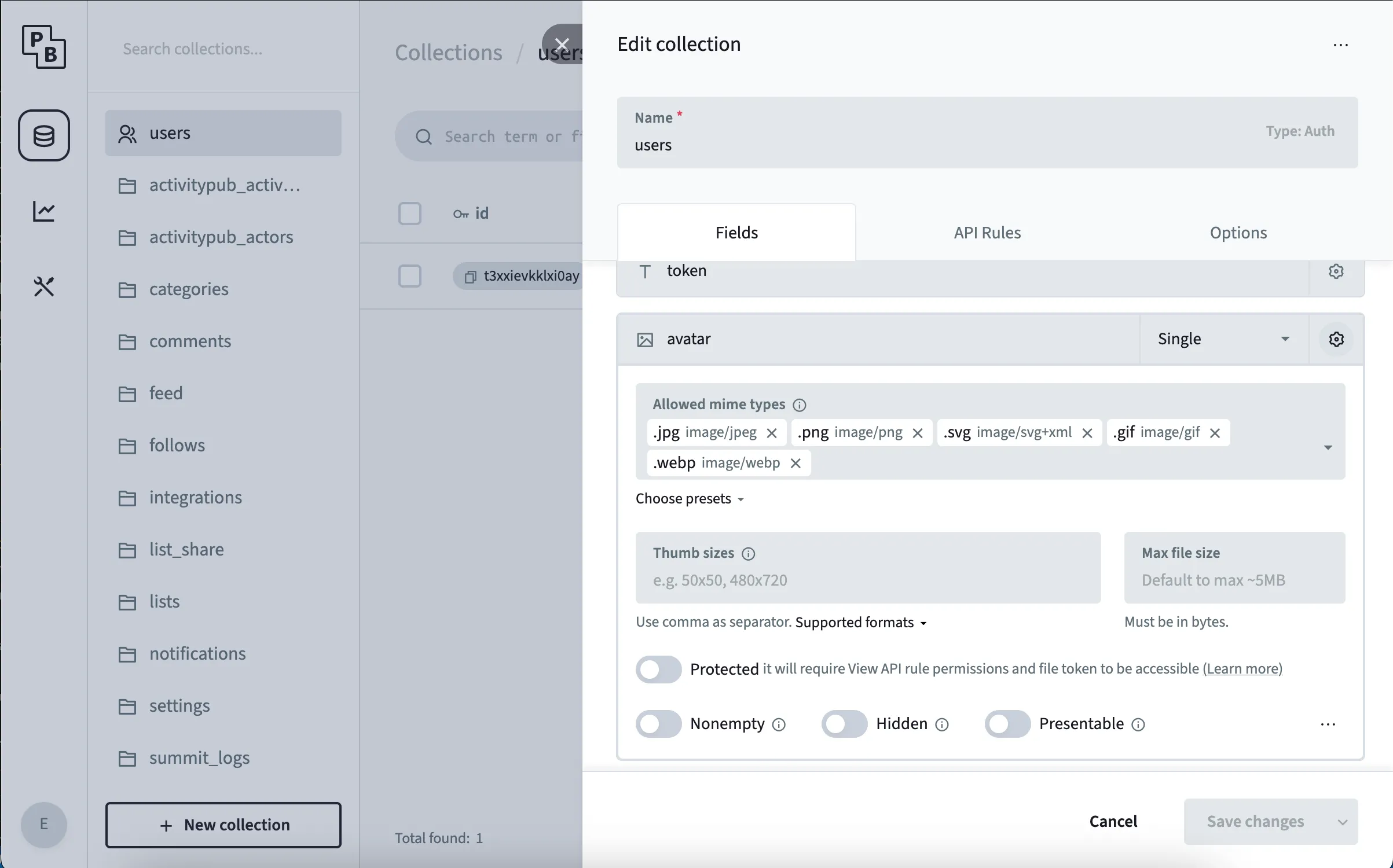
Task: Click the token field settings gear icon
Action: click(x=1336, y=271)
